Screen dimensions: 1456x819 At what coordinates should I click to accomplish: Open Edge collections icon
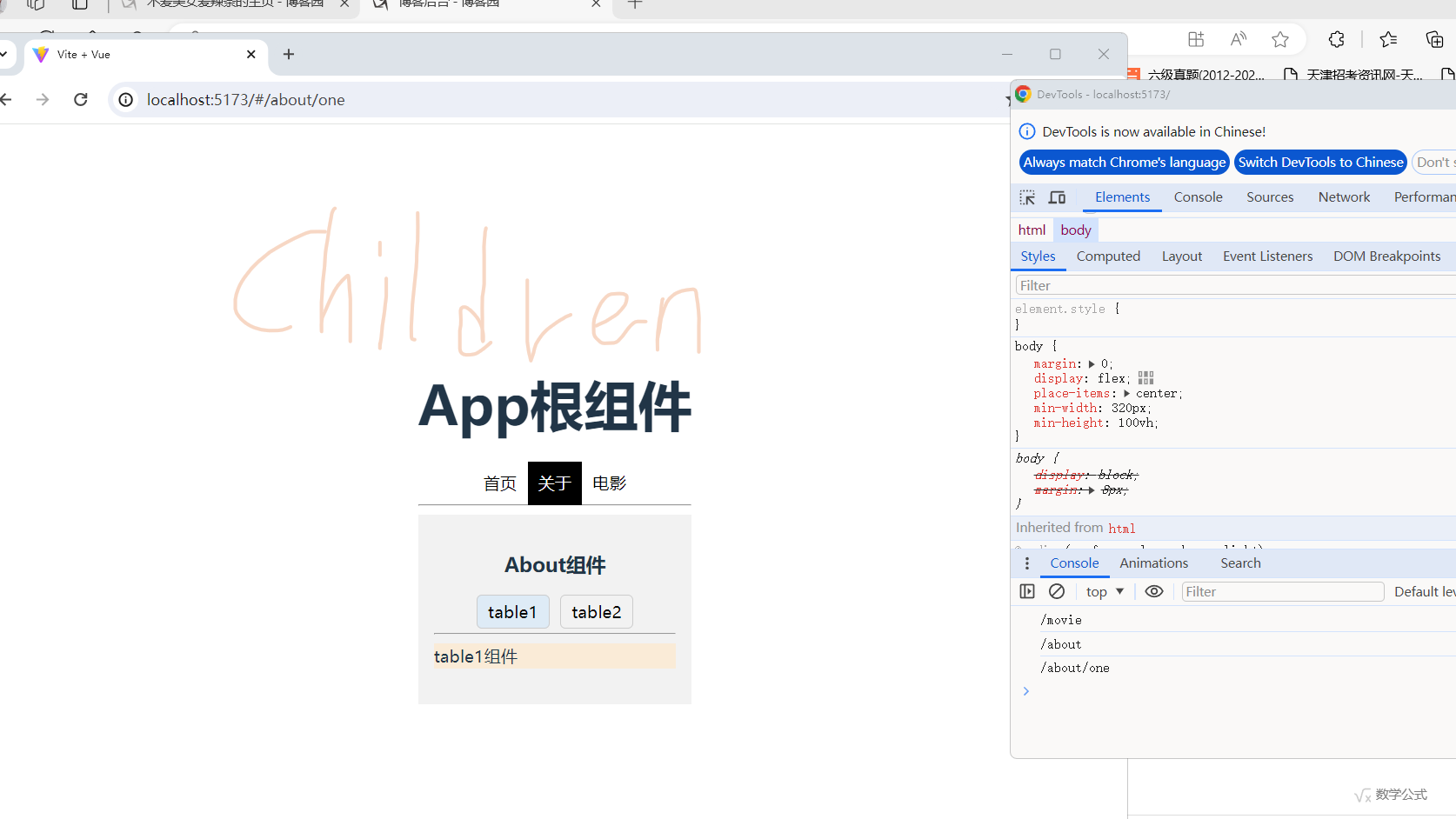point(1434,39)
